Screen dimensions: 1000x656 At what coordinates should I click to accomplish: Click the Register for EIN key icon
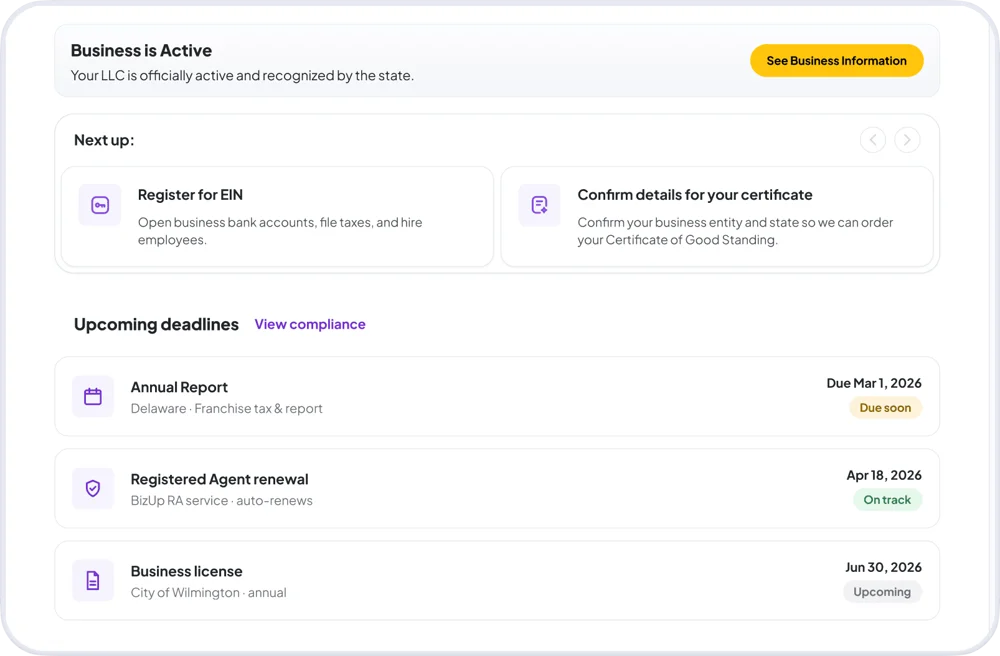tap(100, 205)
